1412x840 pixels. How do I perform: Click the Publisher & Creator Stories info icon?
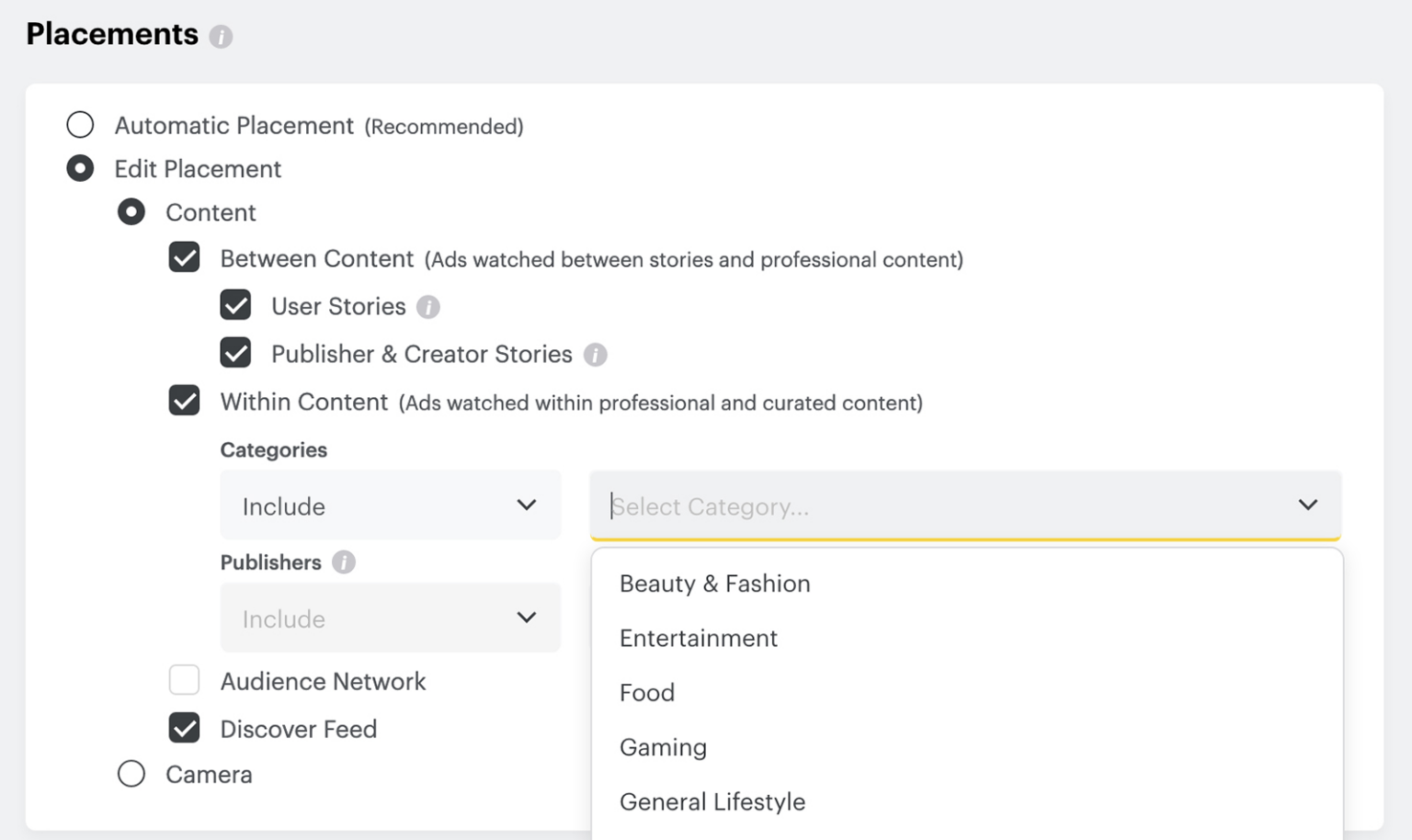click(596, 355)
